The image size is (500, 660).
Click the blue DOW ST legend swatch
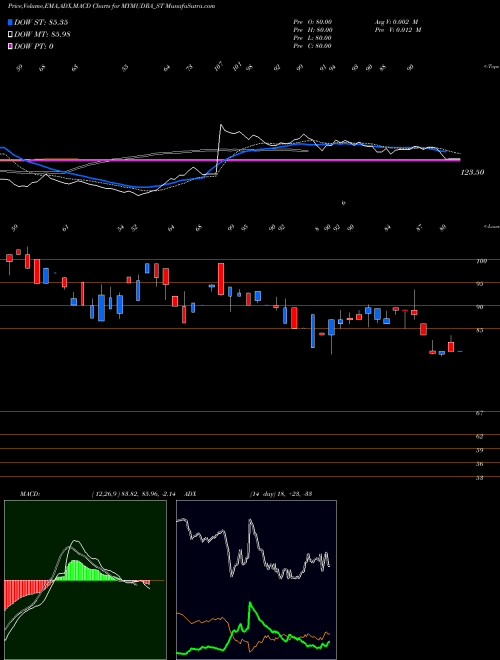pyautogui.click(x=10, y=22)
